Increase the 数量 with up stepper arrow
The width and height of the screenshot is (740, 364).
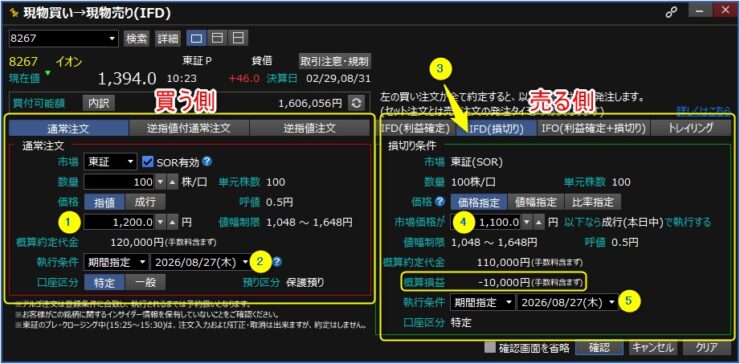173,182
